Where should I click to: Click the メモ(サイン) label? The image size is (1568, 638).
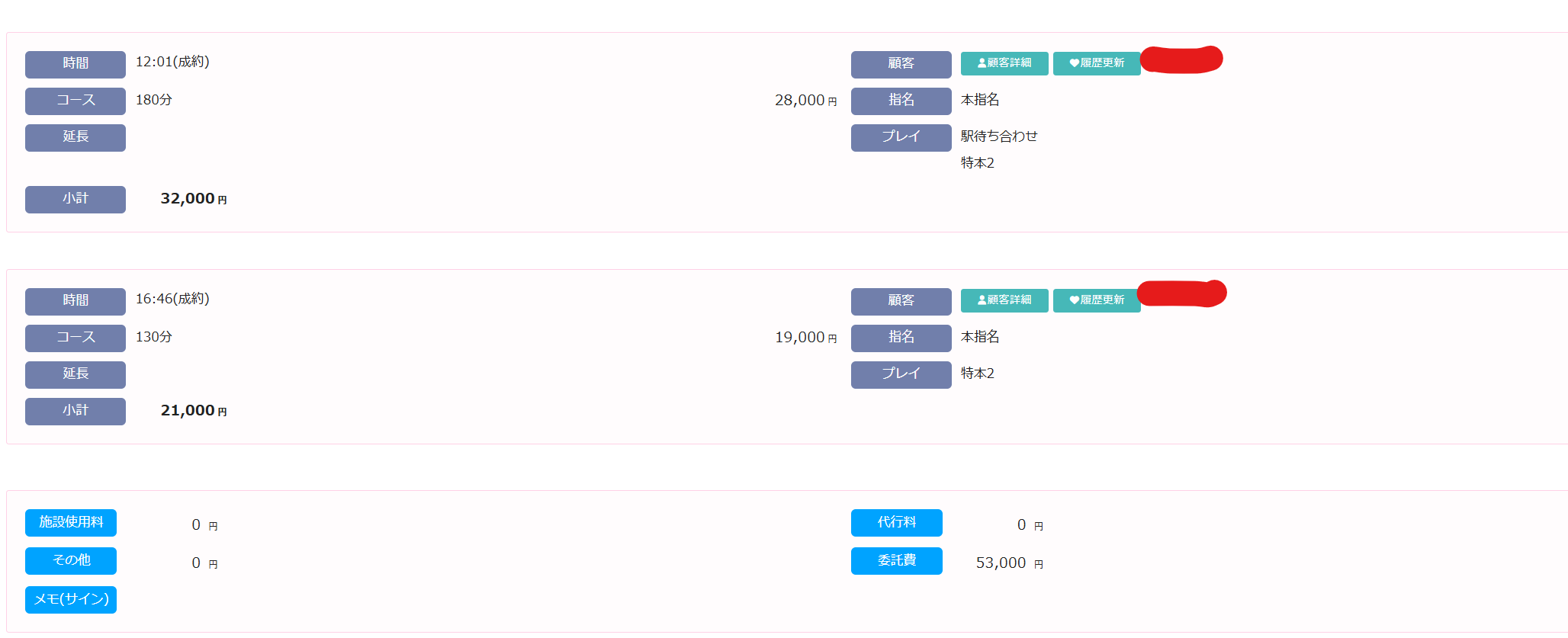coord(71,600)
